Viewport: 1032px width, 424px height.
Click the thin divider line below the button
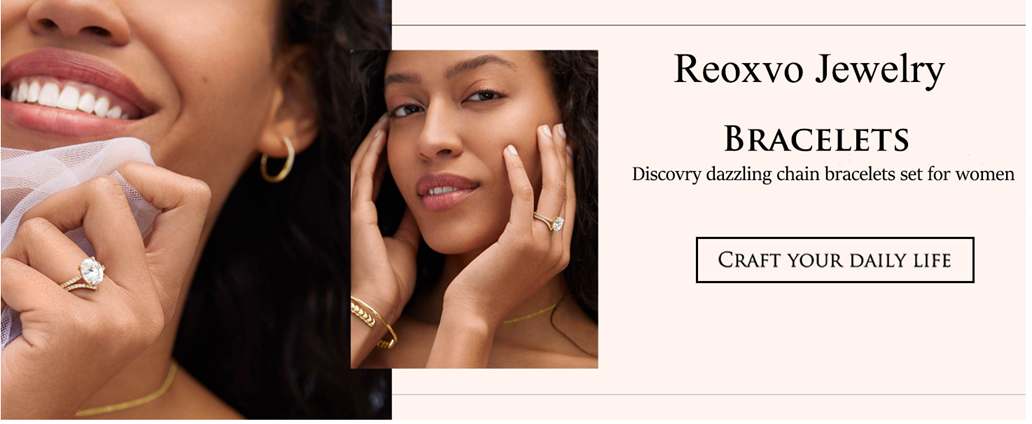pyautogui.click(x=709, y=394)
